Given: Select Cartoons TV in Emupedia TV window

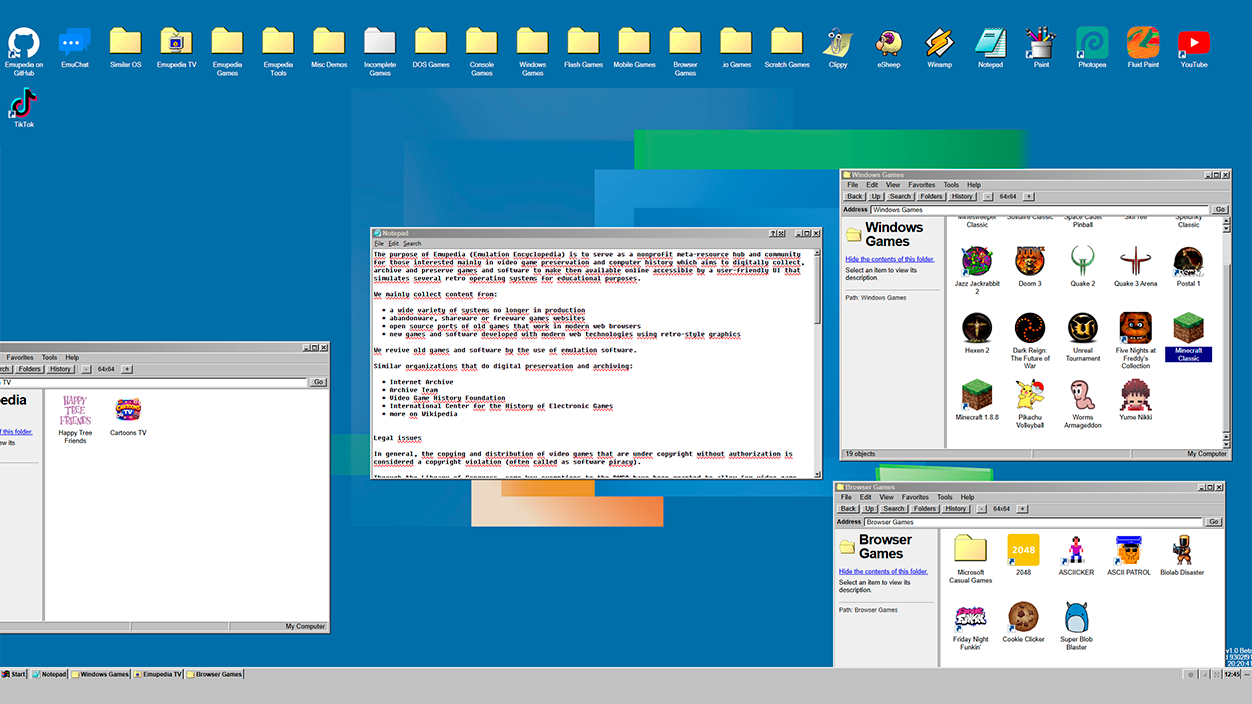Looking at the screenshot, I should [x=128, y=416].
